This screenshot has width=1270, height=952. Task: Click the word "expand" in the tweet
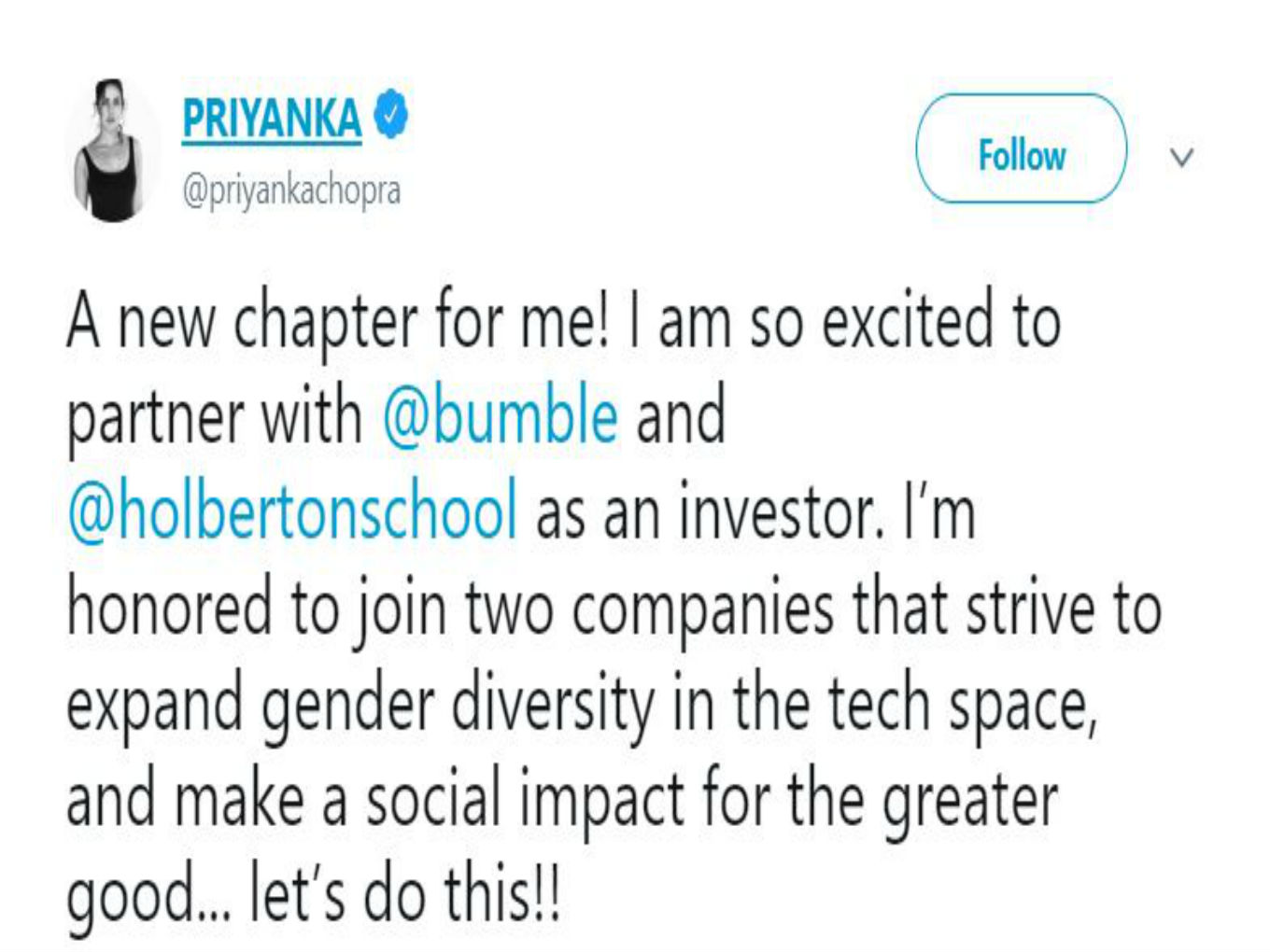[x=154, y=706]
